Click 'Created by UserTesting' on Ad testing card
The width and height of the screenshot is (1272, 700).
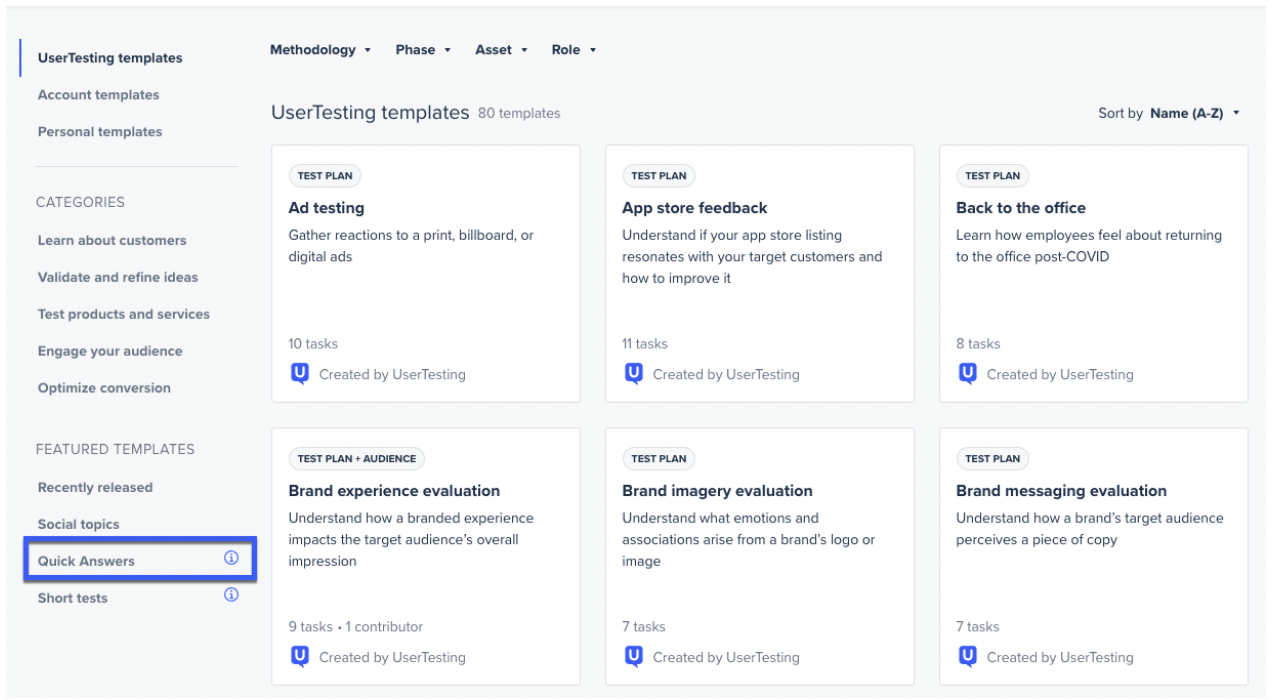tap(392, 375)
